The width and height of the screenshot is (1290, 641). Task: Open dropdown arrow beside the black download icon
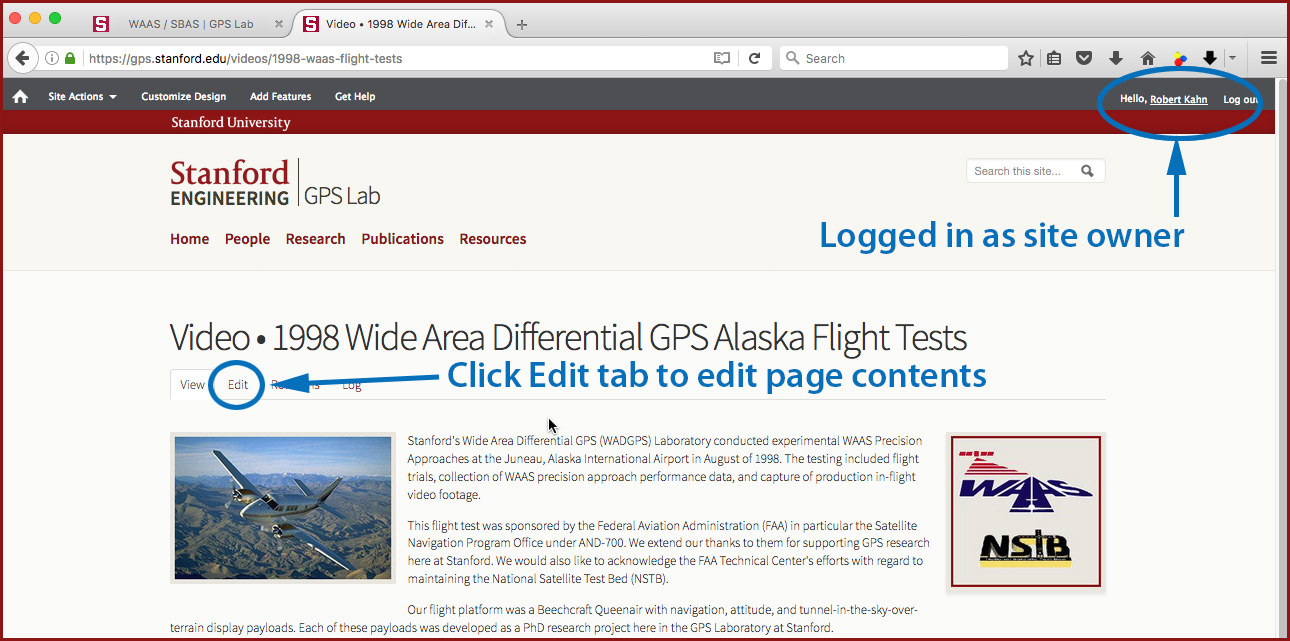[x=1232, y=58]
